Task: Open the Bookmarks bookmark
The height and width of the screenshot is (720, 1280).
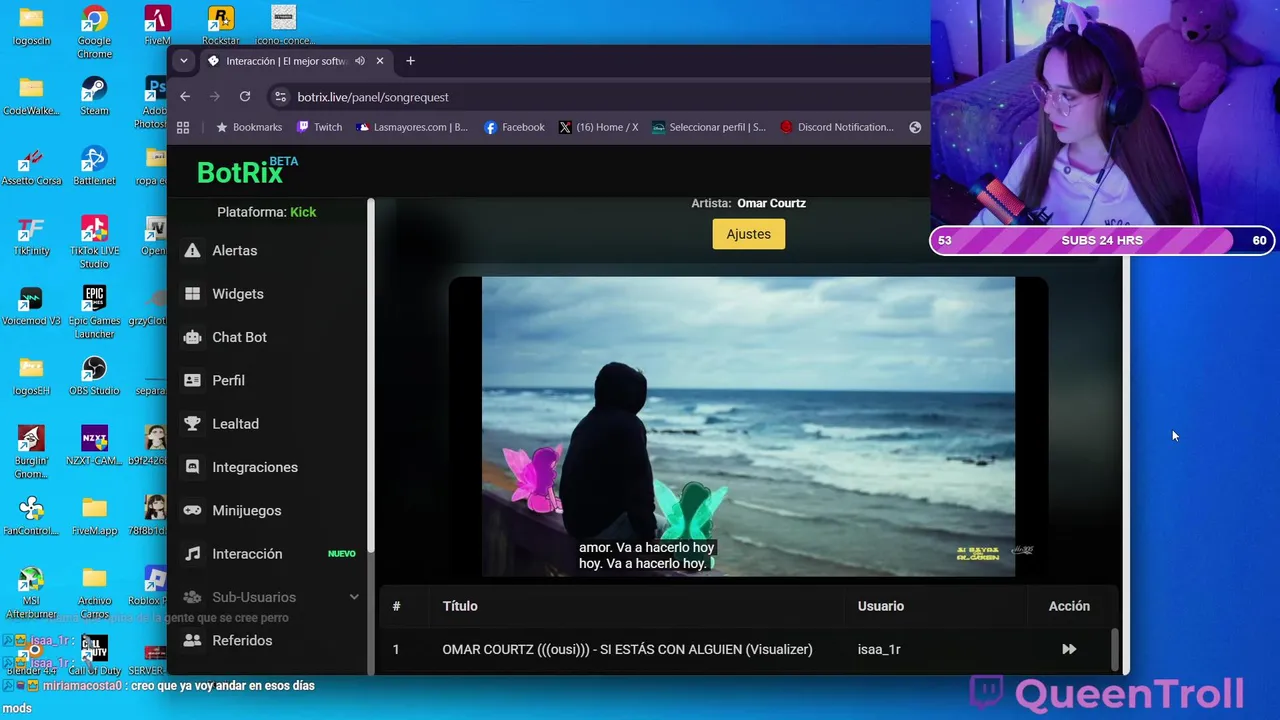Action: [x=249, y=127]
